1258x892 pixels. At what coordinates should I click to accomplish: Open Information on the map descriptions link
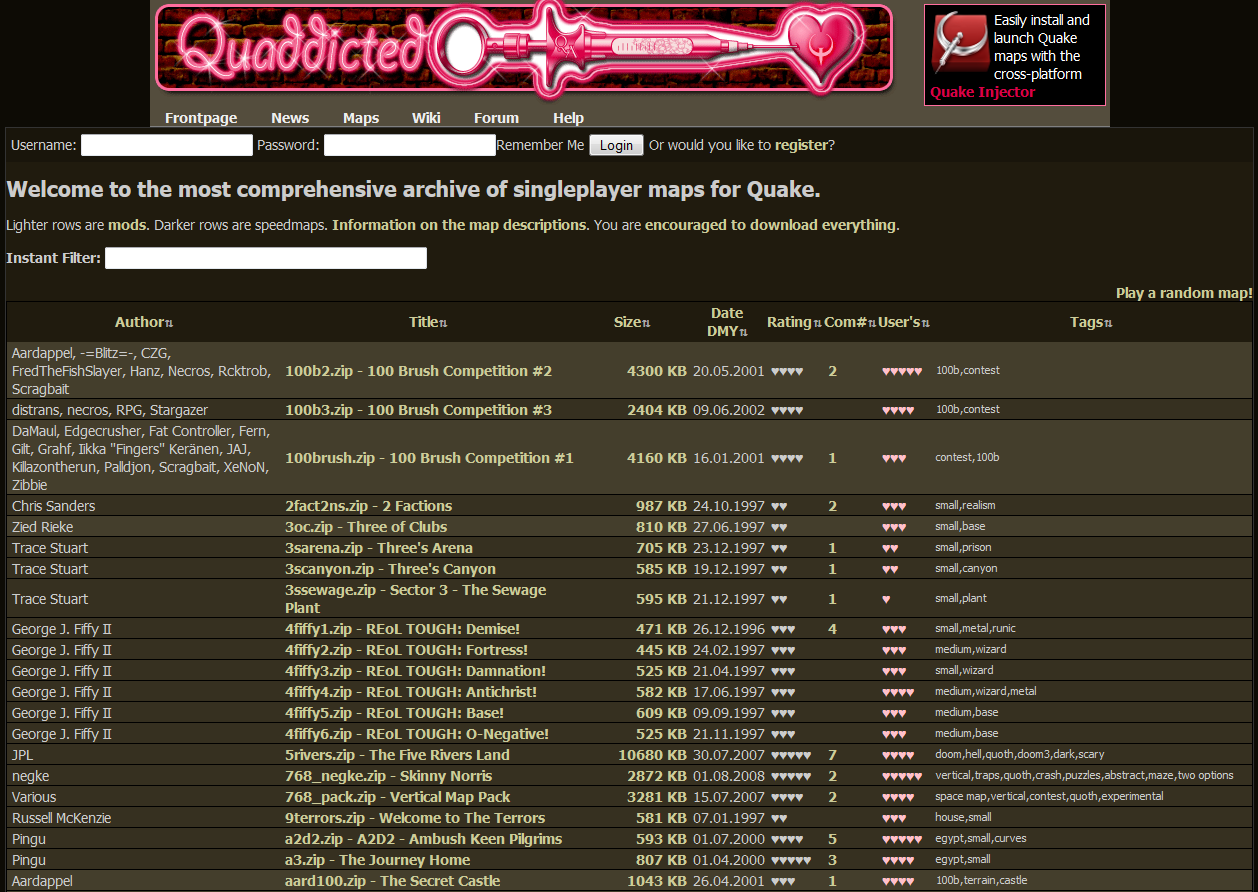tap(459, 225)
